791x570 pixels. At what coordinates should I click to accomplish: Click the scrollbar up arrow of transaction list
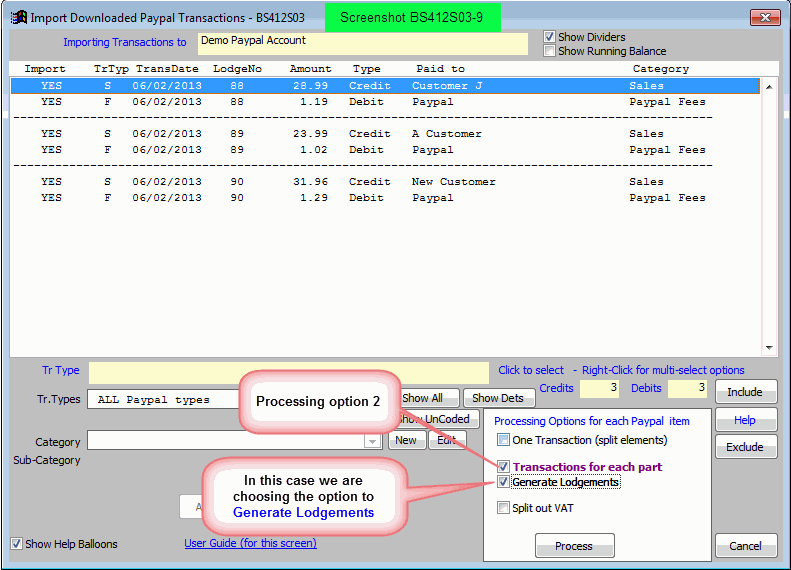click(x=769, y=87)
